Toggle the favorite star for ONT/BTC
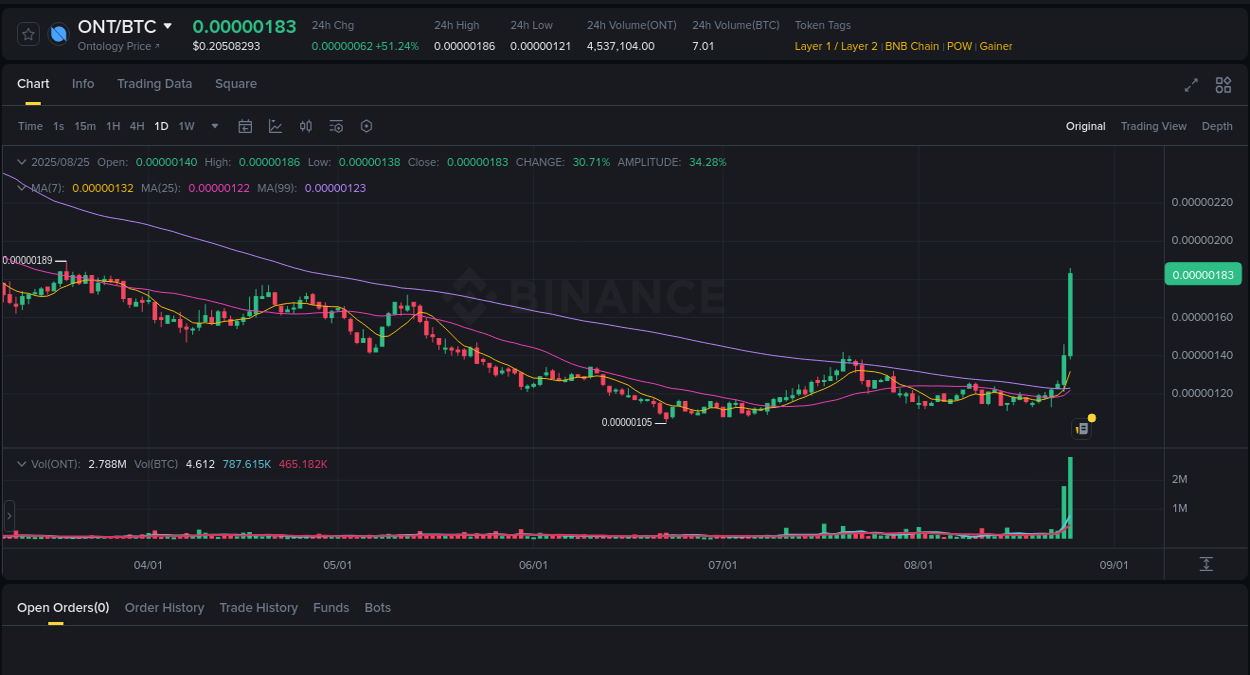Viewport: 1250px width, 675px height. click(28, 33)
